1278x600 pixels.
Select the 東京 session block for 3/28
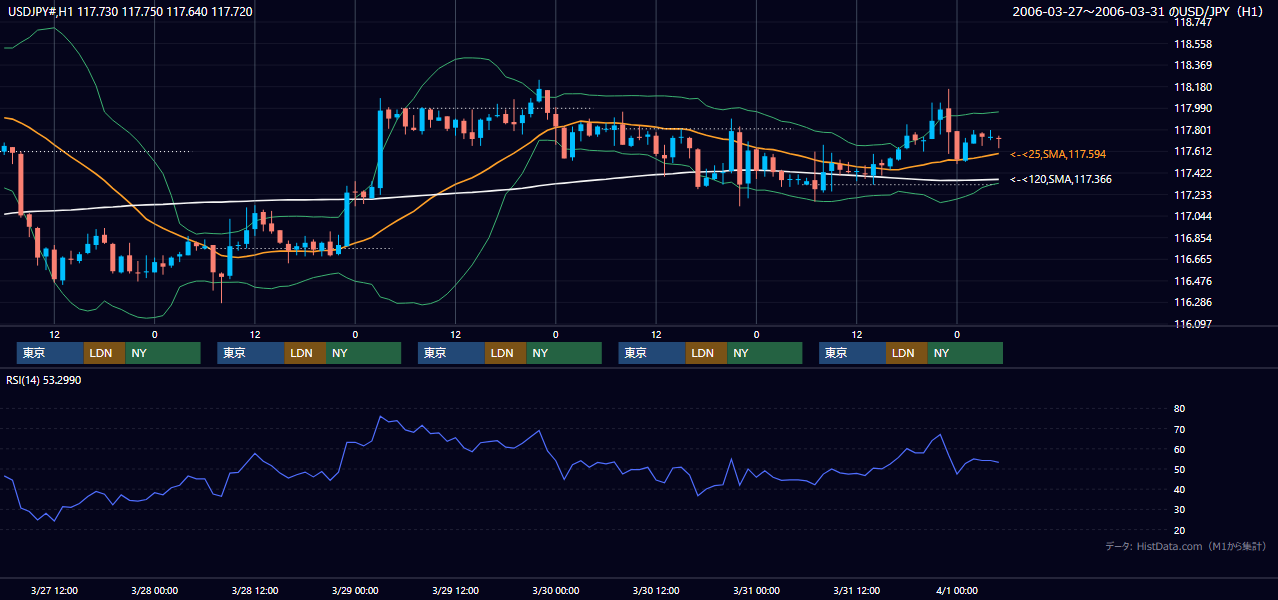pos(251,353)
